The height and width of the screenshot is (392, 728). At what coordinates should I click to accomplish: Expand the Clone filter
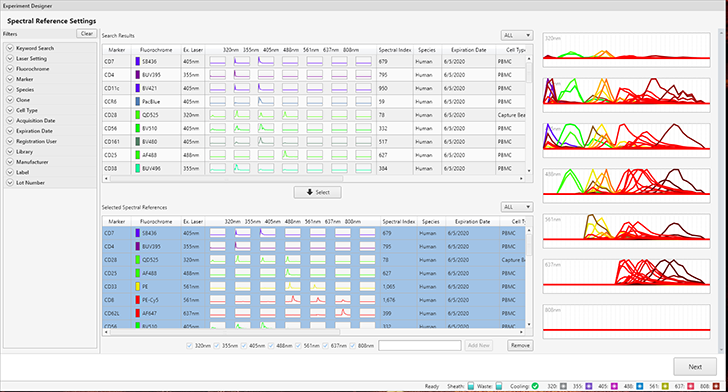pyautogui.click(x=10, y=100)
